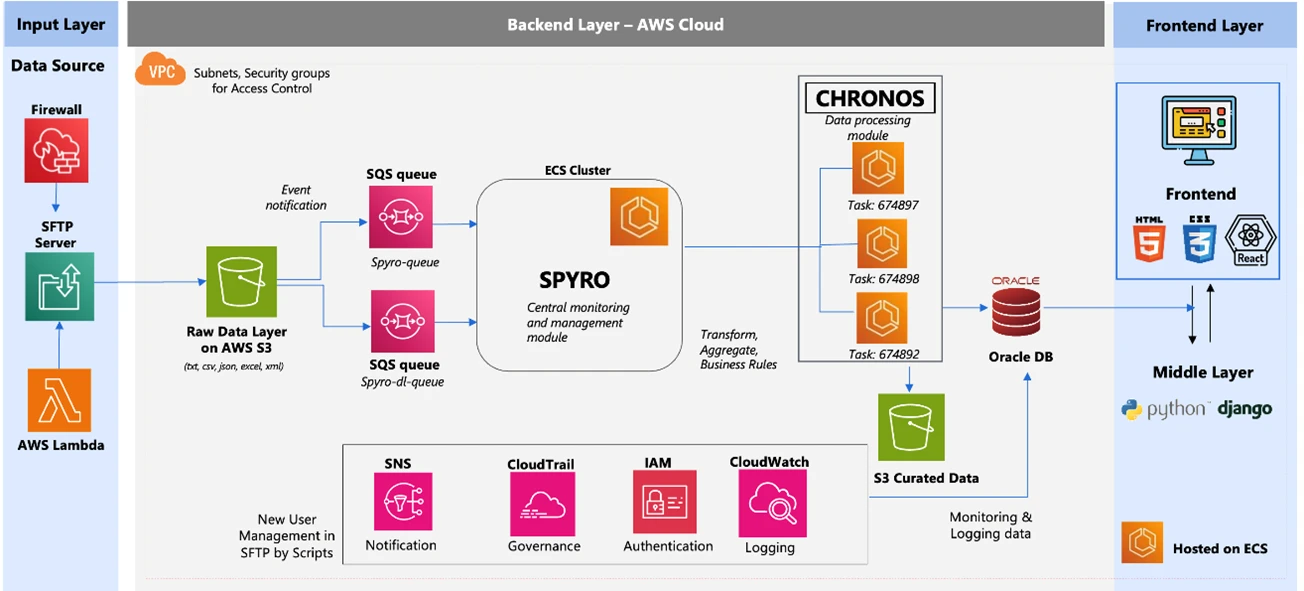This screenshot has height=591, width=1304.
Task: Click the red Firewall icon
Action: pyautogui.click(x=59, y=149)
